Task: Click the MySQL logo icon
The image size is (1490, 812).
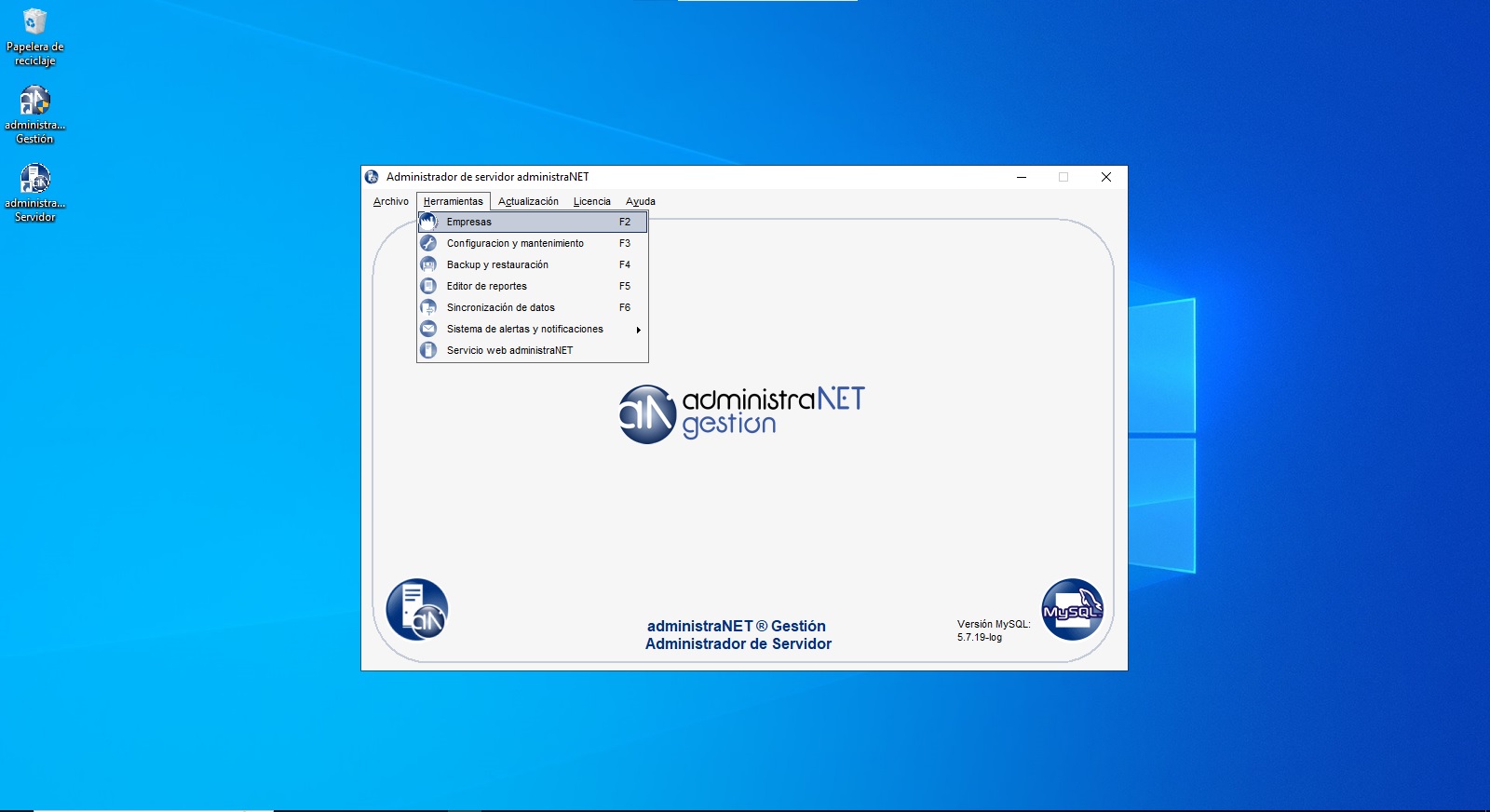Action: tap(1073, 610)
